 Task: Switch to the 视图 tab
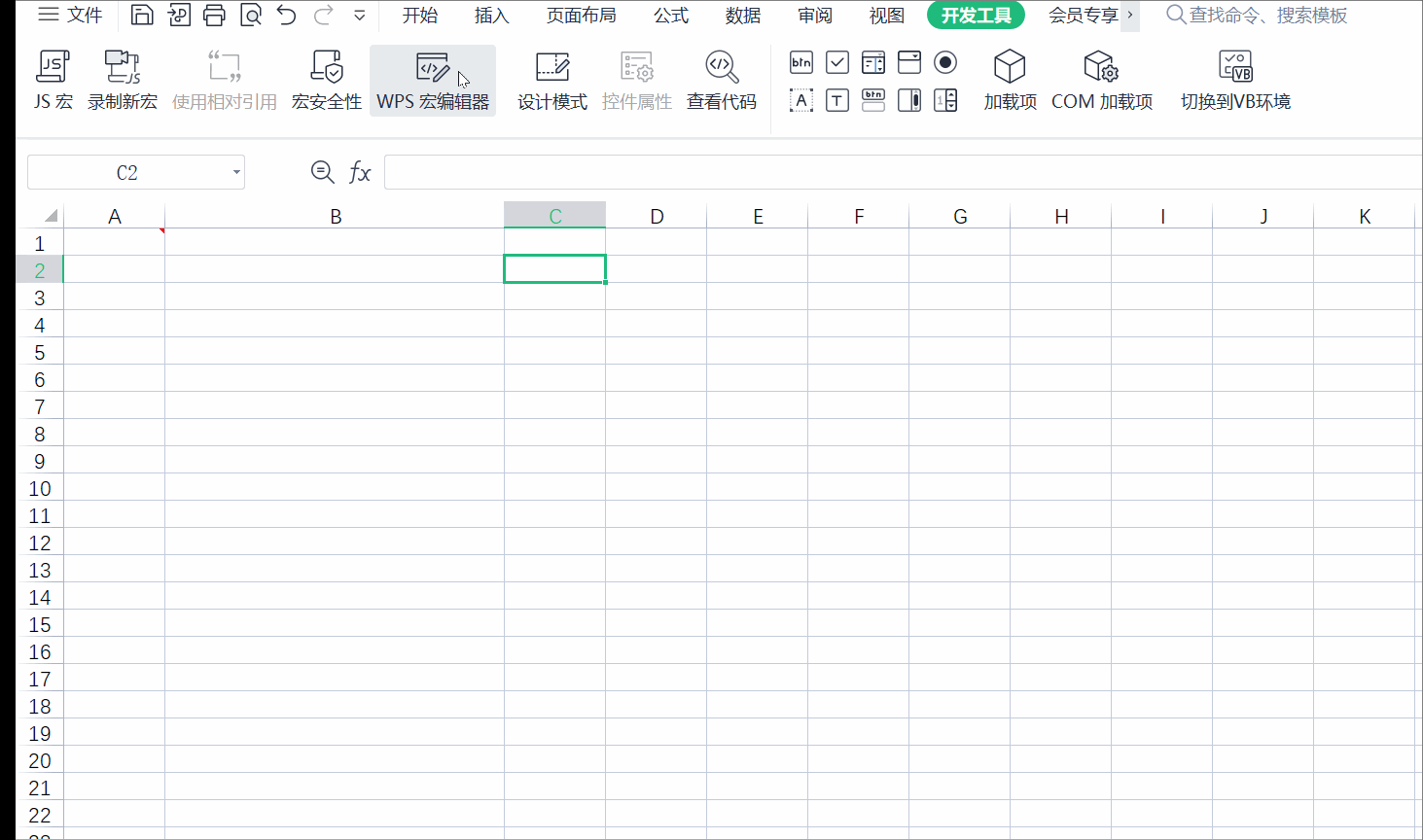tap(887, 16)
